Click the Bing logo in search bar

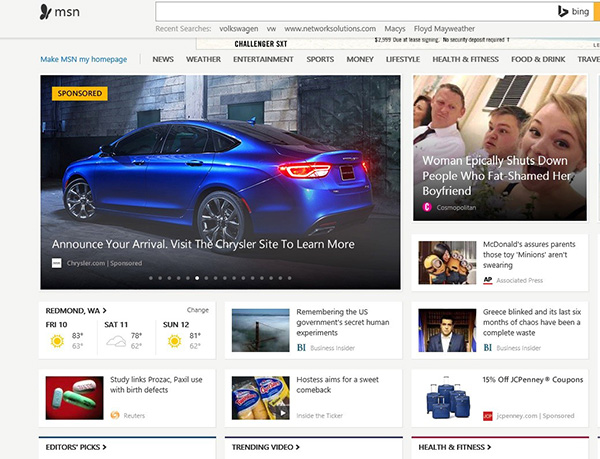(x=573, y=12)
